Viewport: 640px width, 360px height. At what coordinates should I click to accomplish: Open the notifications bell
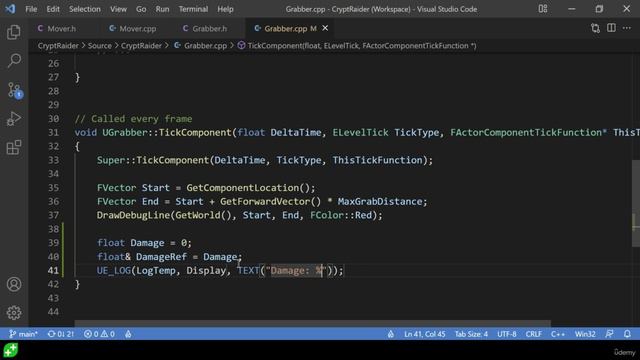point(627,334)
